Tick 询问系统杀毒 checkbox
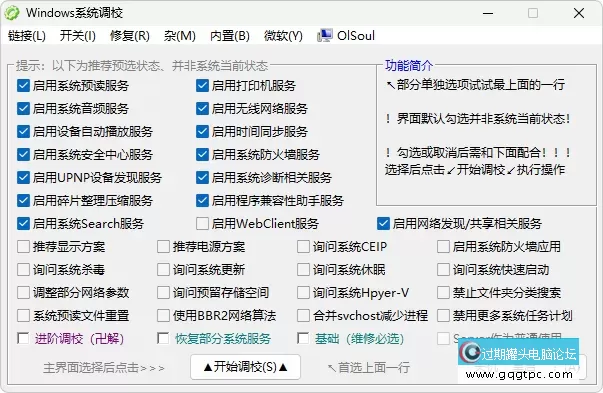 click(x=23, y=270)
